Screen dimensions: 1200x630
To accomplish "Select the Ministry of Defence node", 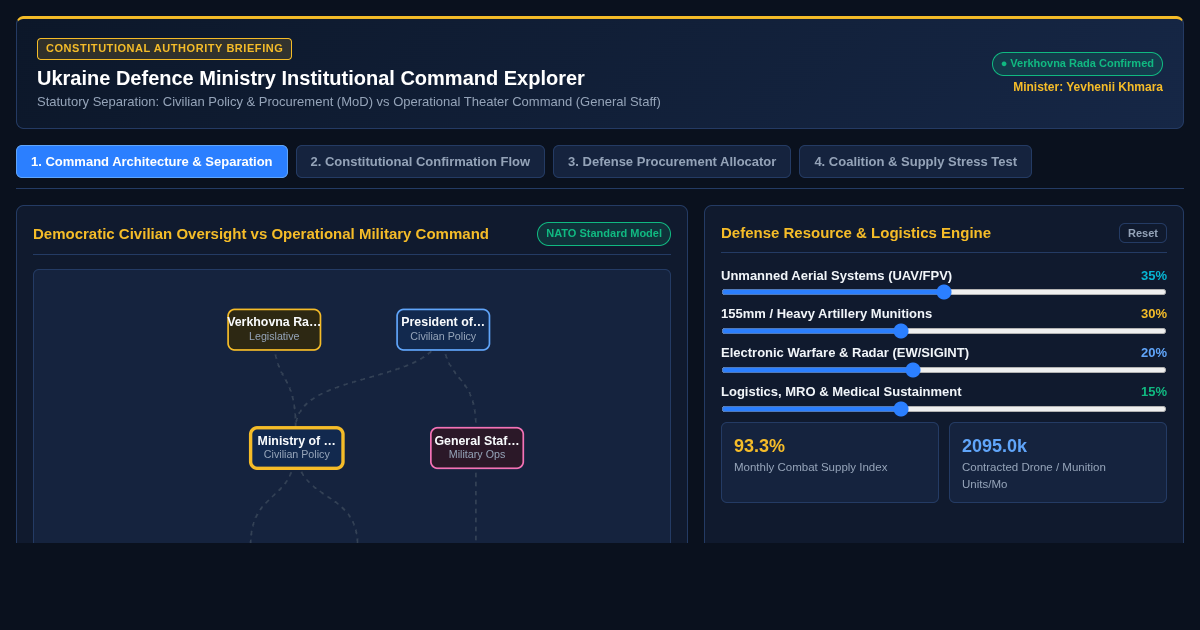I will (x=296, y=448).
